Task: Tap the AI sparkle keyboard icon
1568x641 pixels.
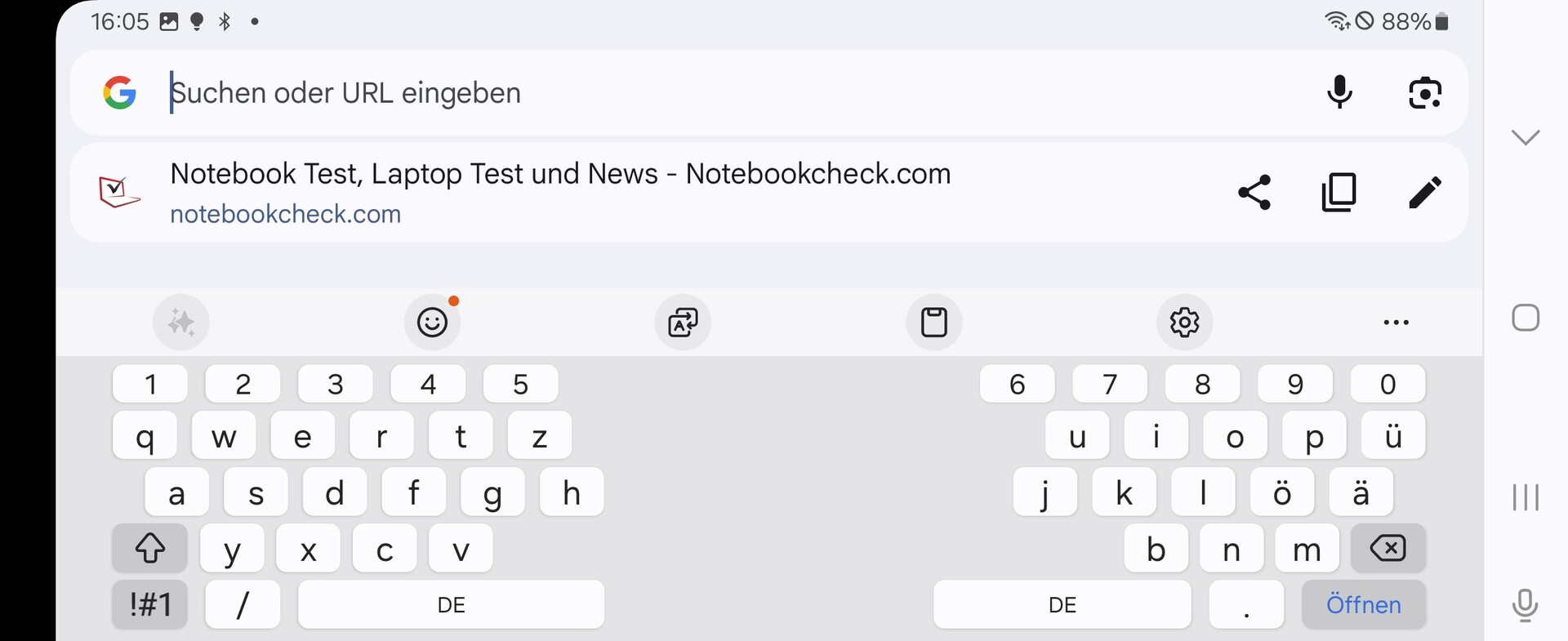Action: pyautogui.click(x=181, y=323)
